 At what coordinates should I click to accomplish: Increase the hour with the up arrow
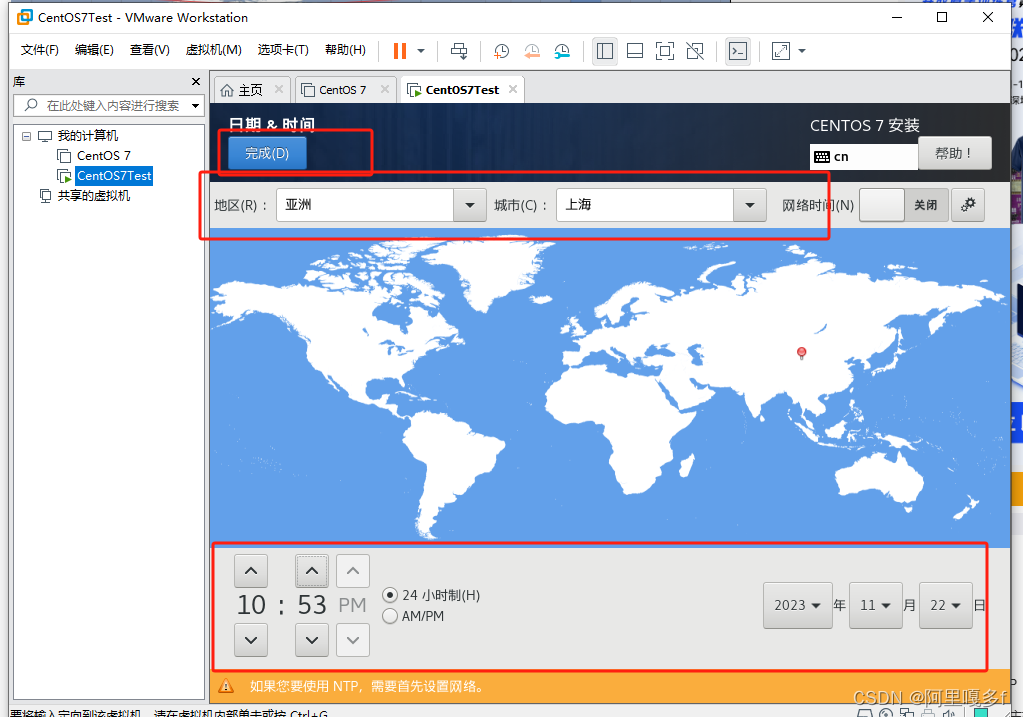coord(250,572)
